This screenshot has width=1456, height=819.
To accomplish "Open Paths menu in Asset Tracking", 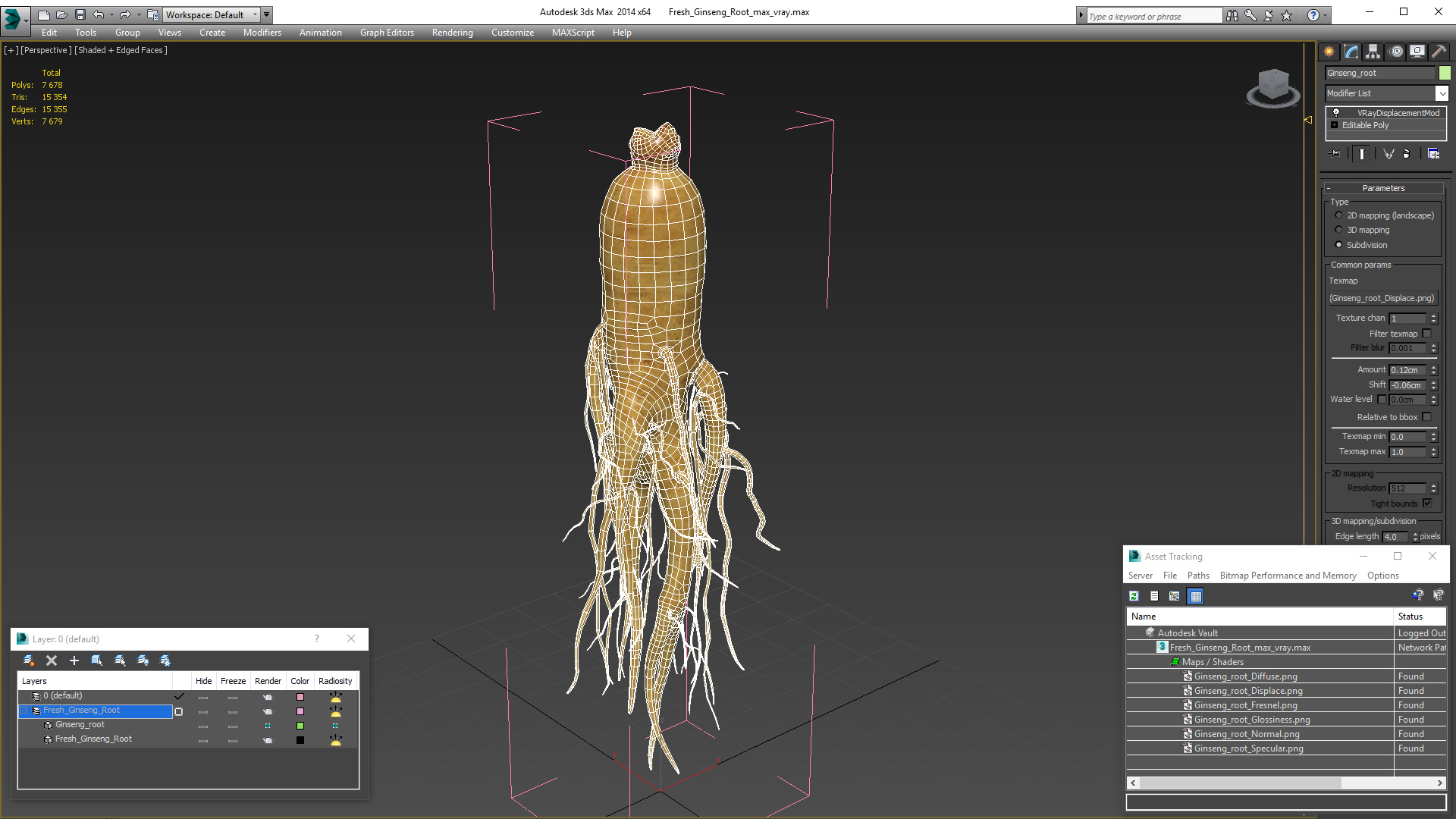I will click(x=1197, y=576).
